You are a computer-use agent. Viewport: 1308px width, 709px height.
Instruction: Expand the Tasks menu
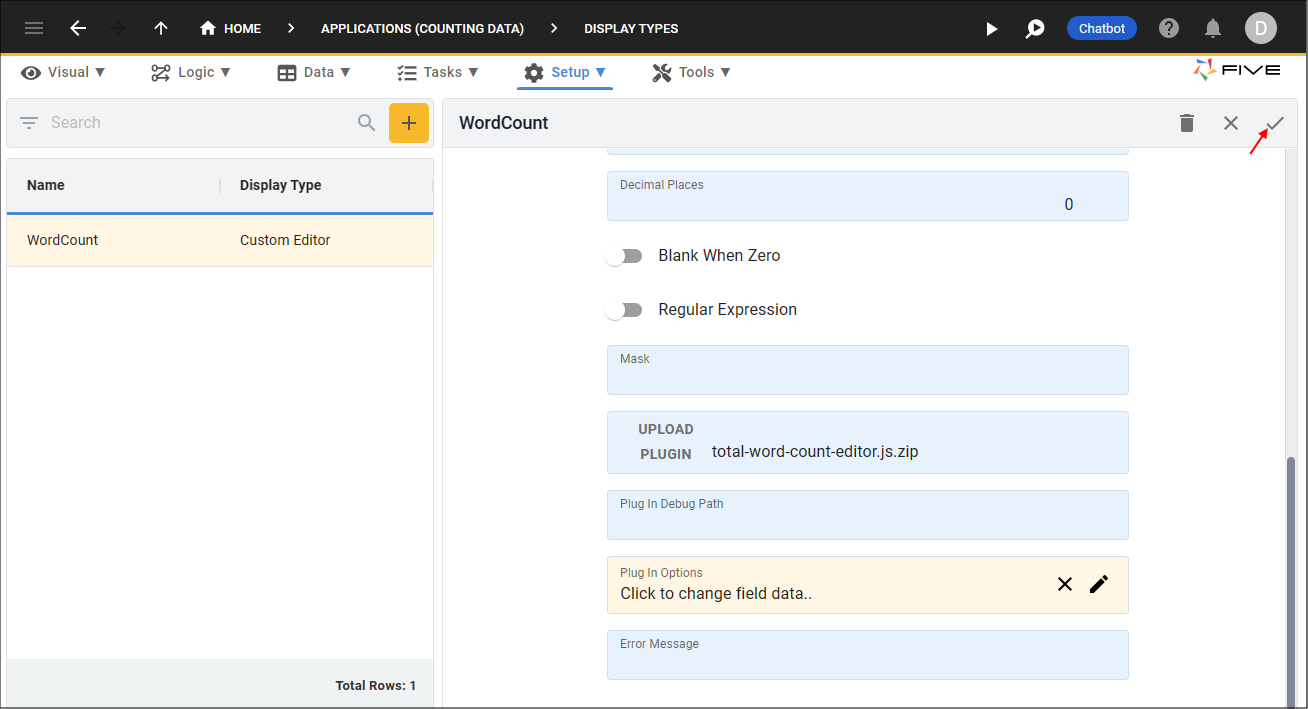[x=438, y=72]
